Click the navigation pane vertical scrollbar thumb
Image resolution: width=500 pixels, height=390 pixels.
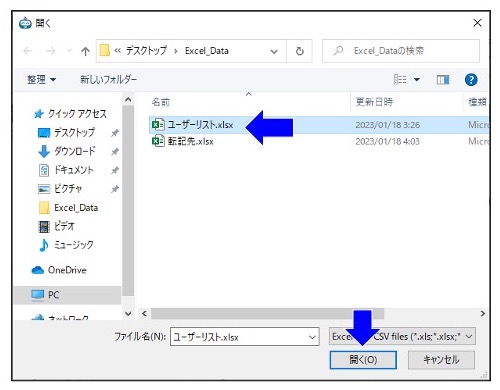point(128,201)
